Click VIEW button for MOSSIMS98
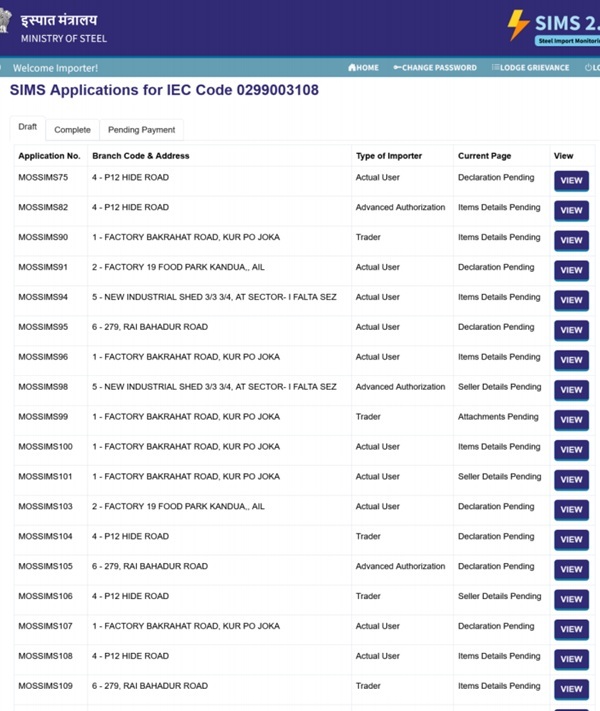This screenshot has height=711, width=600. point(571,390)
